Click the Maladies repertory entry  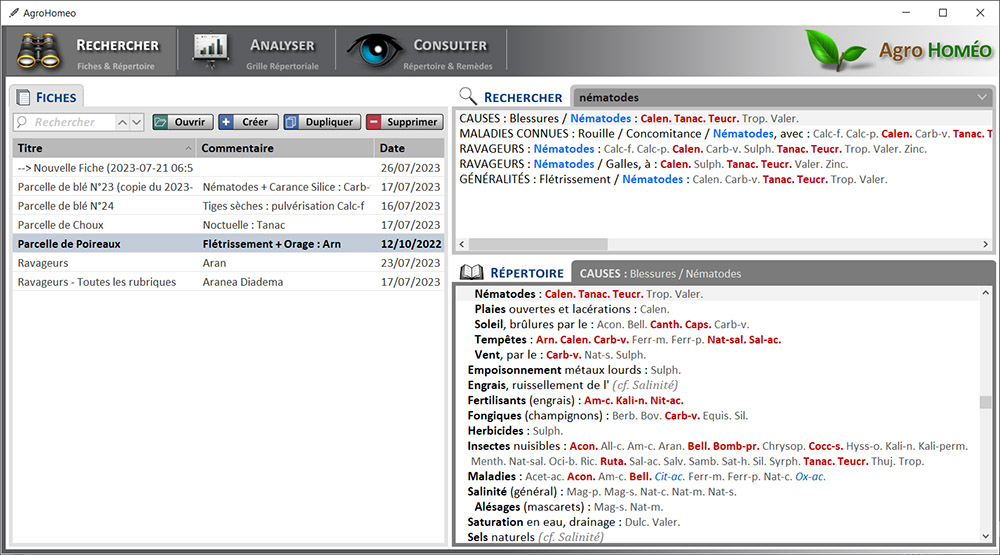point(647,477)
